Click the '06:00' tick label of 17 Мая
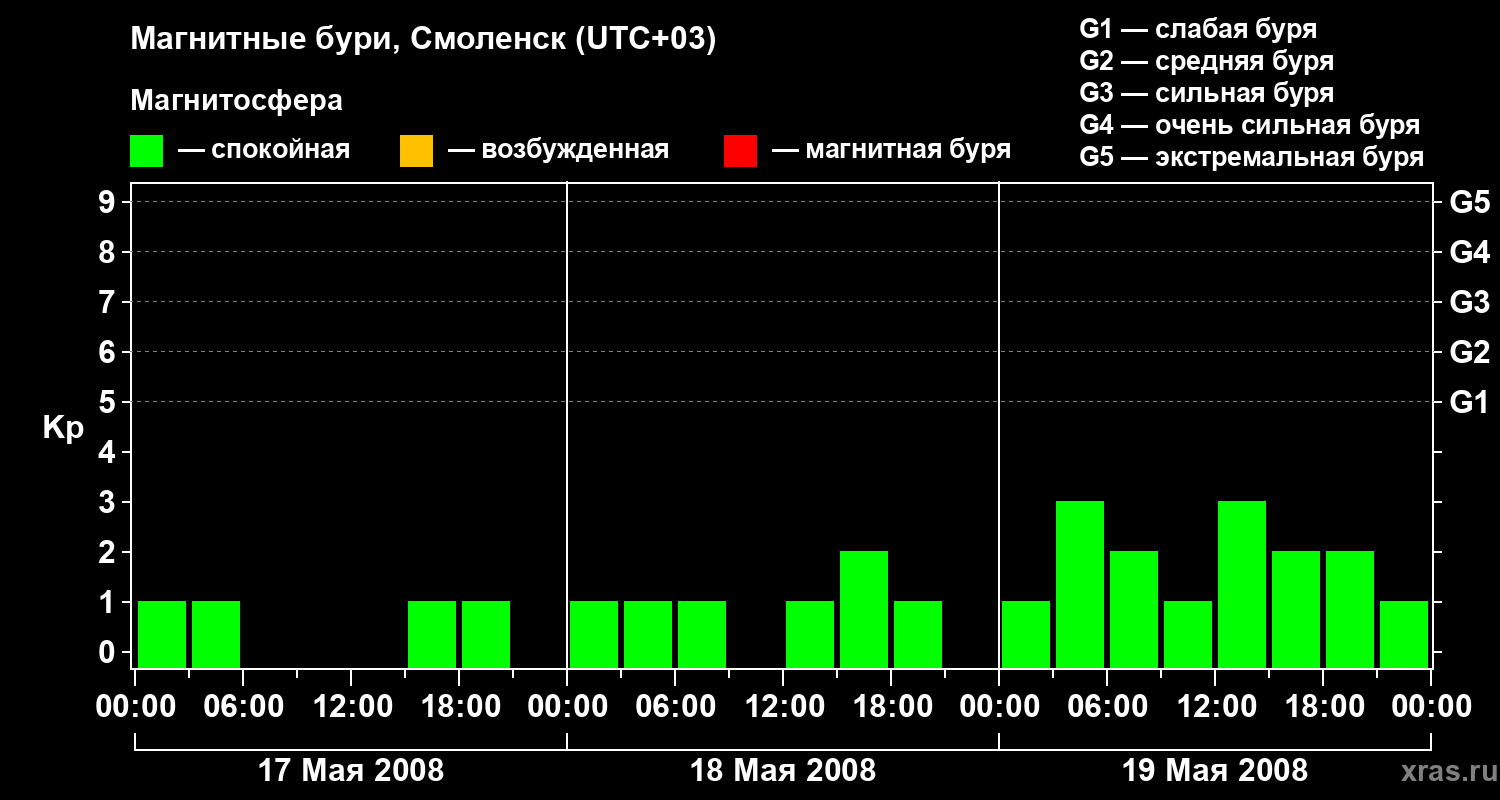The width and height of the screenshot is (1500, 800). pos(243,707)
